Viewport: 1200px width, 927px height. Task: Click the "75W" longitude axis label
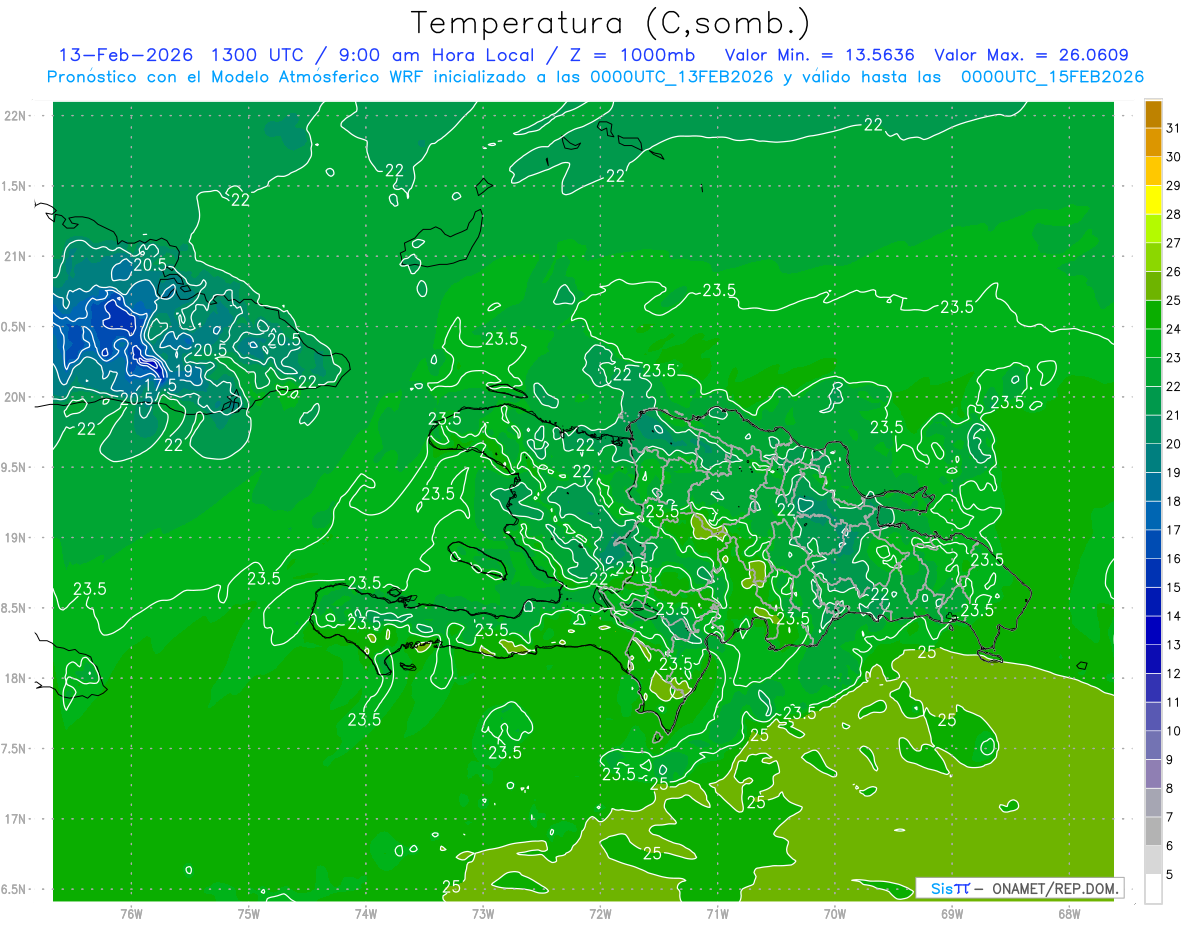click(249, 913)
